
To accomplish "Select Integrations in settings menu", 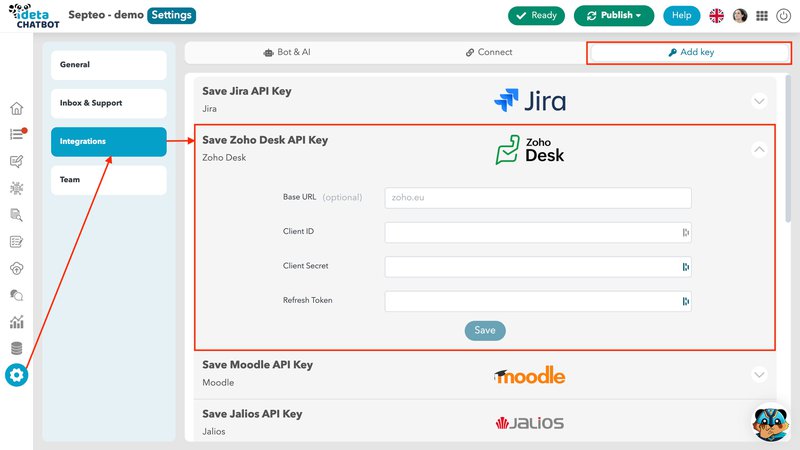I will pos(109,141).
